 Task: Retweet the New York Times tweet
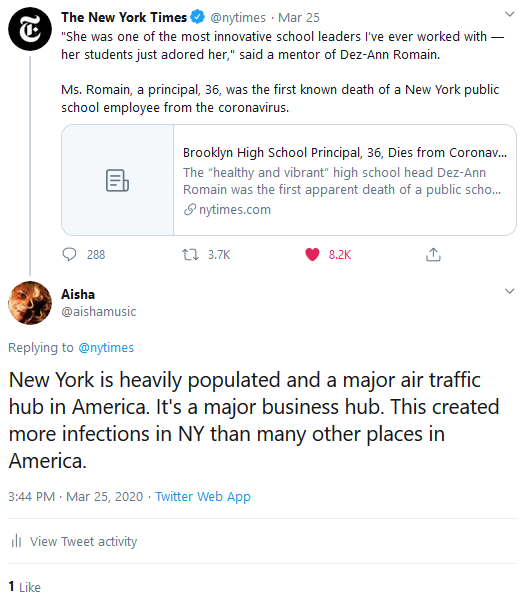[x=190, y=254]
